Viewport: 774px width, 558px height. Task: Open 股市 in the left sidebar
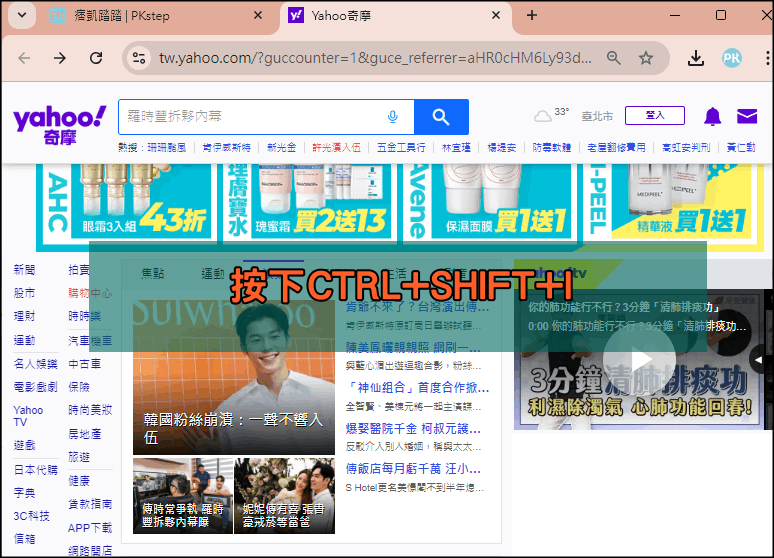click(24, 293)
